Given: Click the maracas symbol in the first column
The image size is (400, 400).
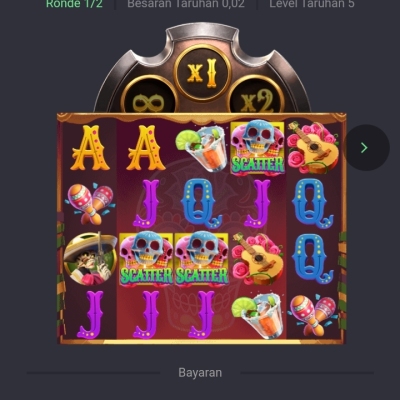Looking at the screenshot, I should click(x=90, y=204).
